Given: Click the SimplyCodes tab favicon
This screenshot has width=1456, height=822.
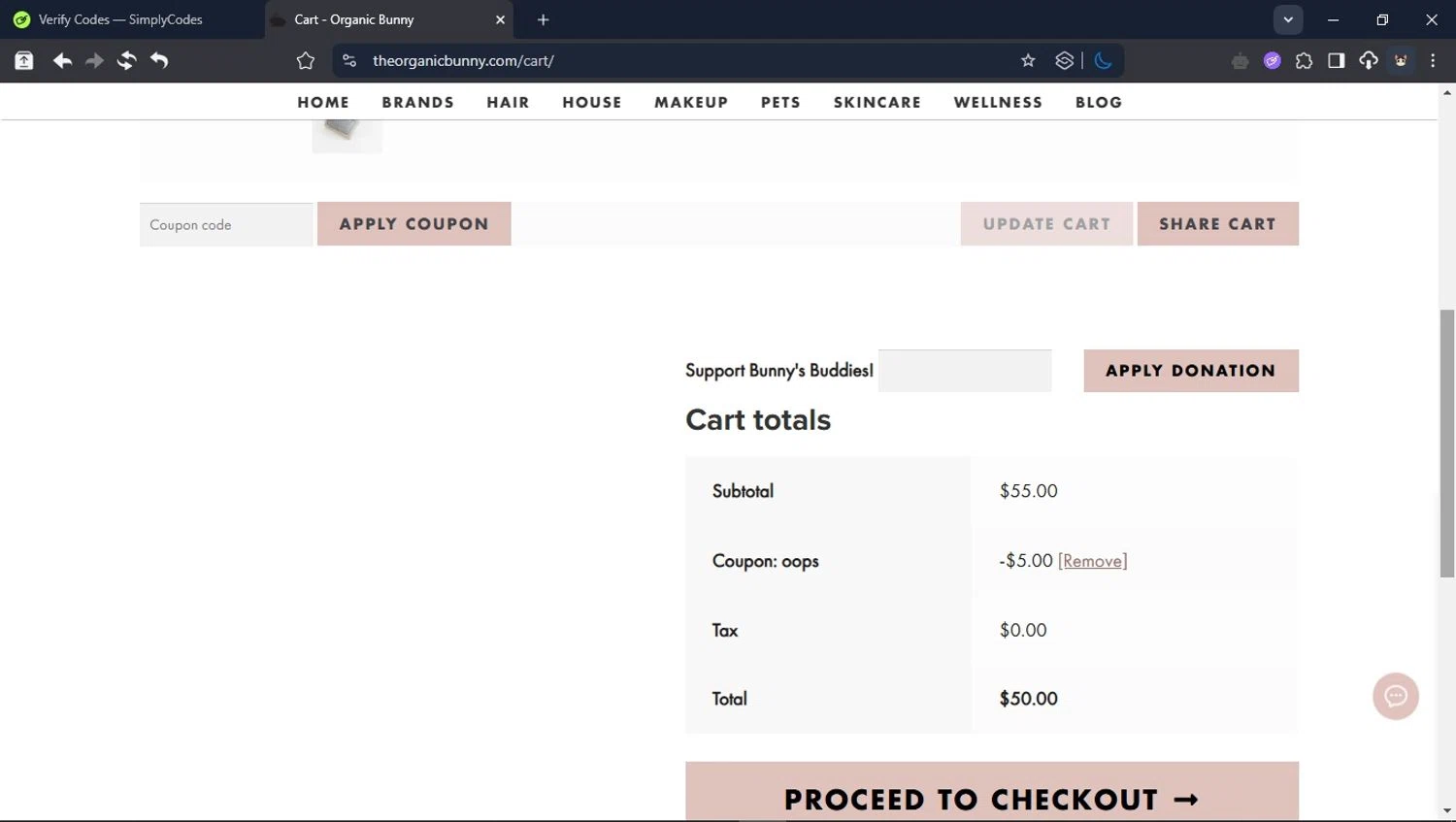Looking at the screenshot, I should [21, 19].
